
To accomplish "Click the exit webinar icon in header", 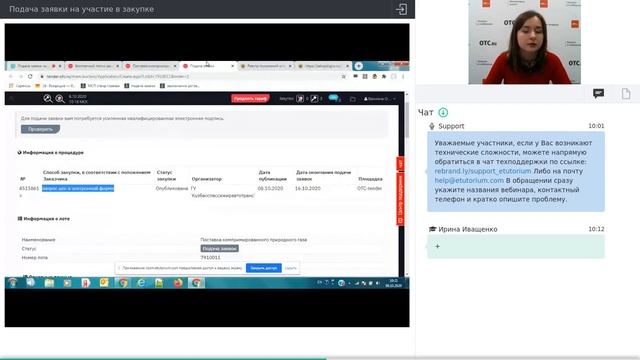I will (x=401, y=9).
